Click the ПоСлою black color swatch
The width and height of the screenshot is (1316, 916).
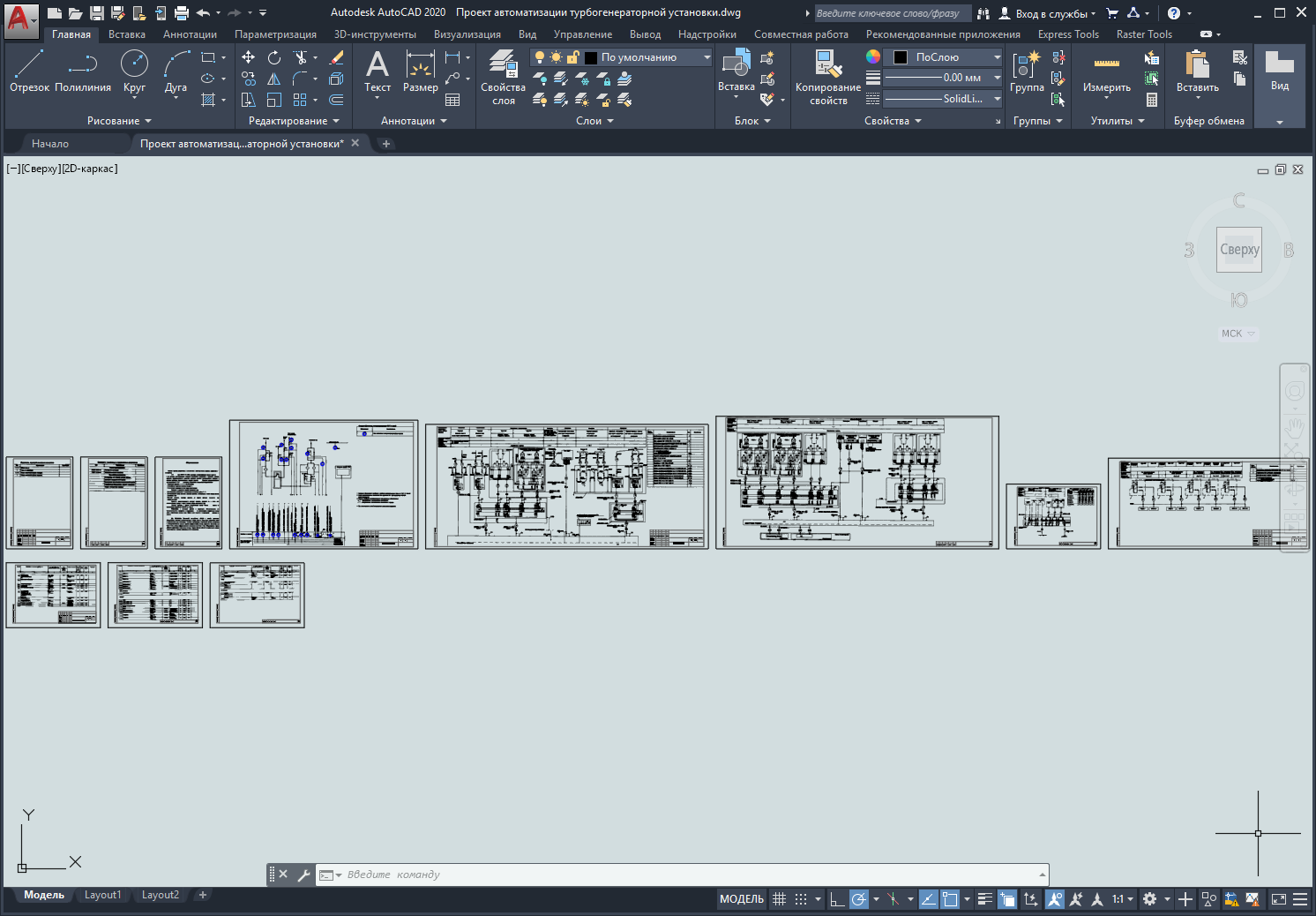(x=901, y=57)
